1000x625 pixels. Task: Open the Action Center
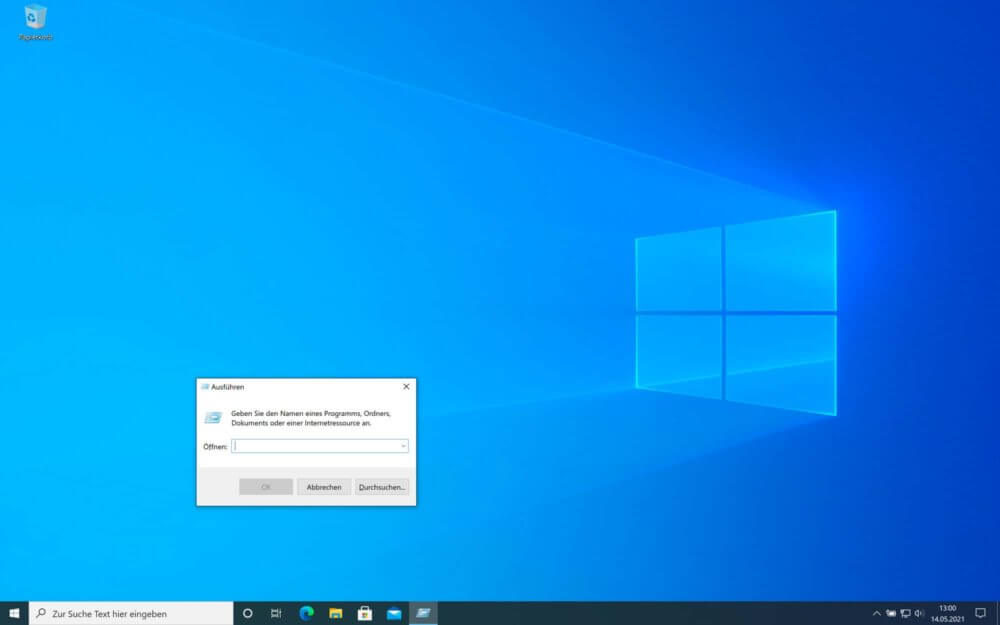pos(979,613)
